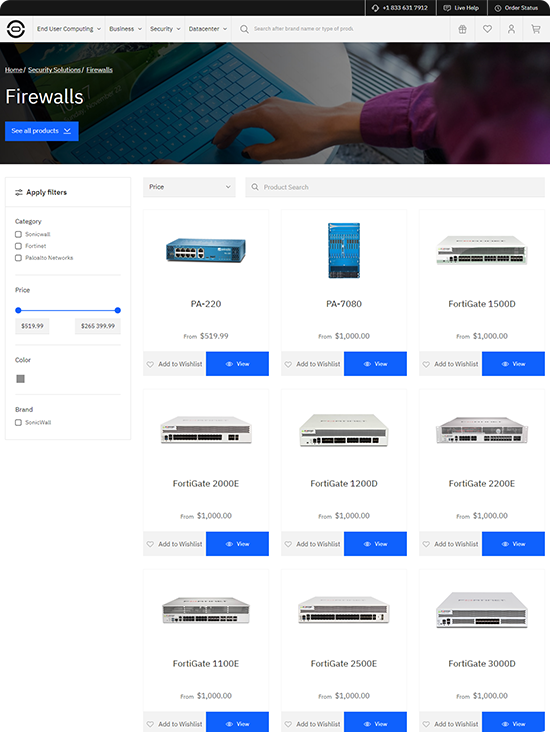The width and height of the screenshot is (550, 732).
Task: Click the FortiGate 2200E product title
Action: tap(482, 484)
